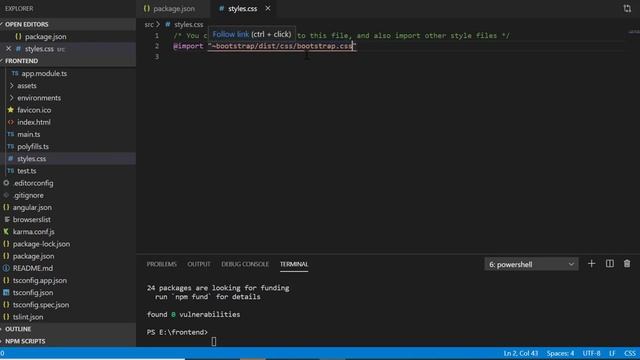Open browserslist file
The image size is (640, 360).
(31, 220)
